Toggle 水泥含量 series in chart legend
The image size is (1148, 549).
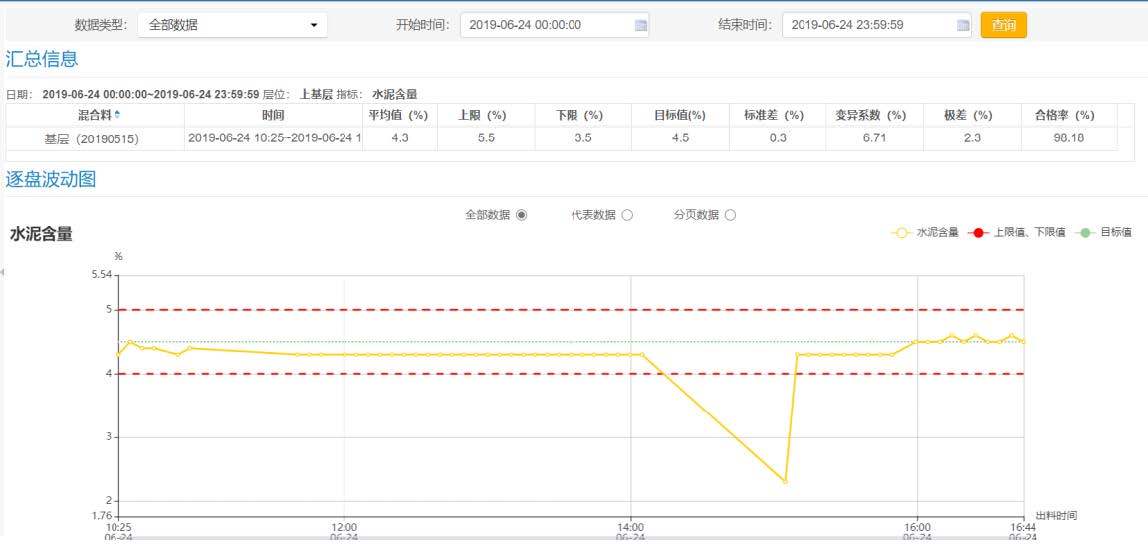click(925, 232)
